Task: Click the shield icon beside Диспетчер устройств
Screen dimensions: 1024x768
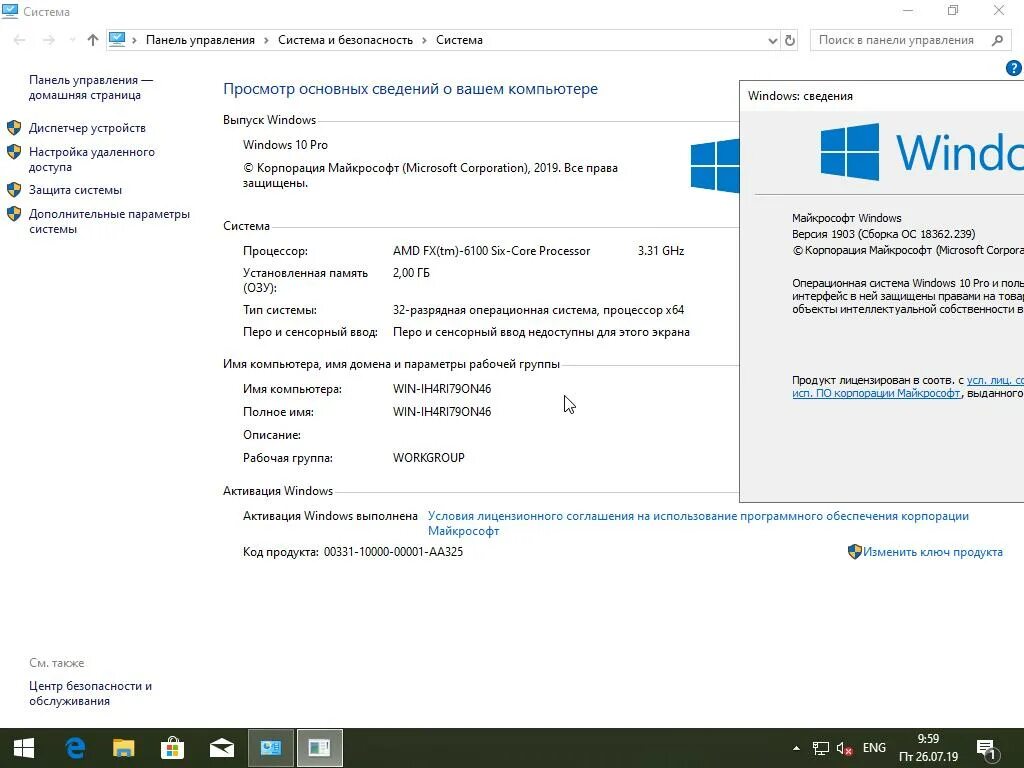Action: (x=14, y=127)
